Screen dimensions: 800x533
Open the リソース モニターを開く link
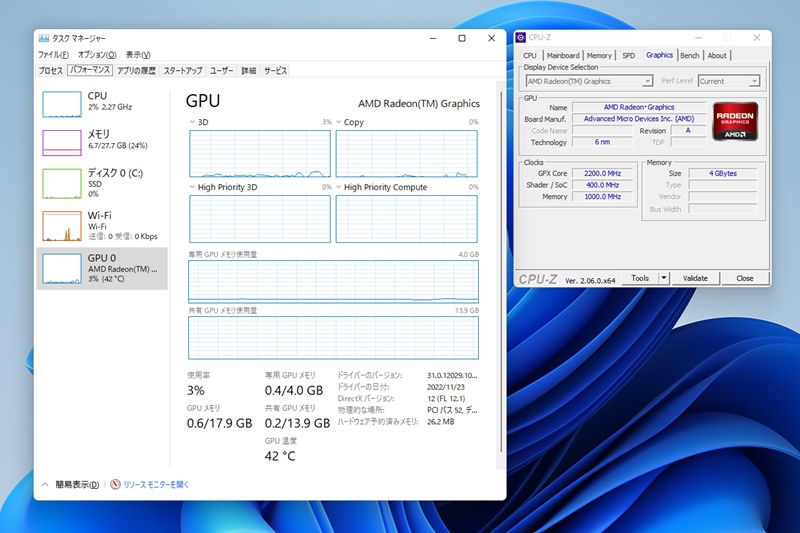tap(156, 484)
